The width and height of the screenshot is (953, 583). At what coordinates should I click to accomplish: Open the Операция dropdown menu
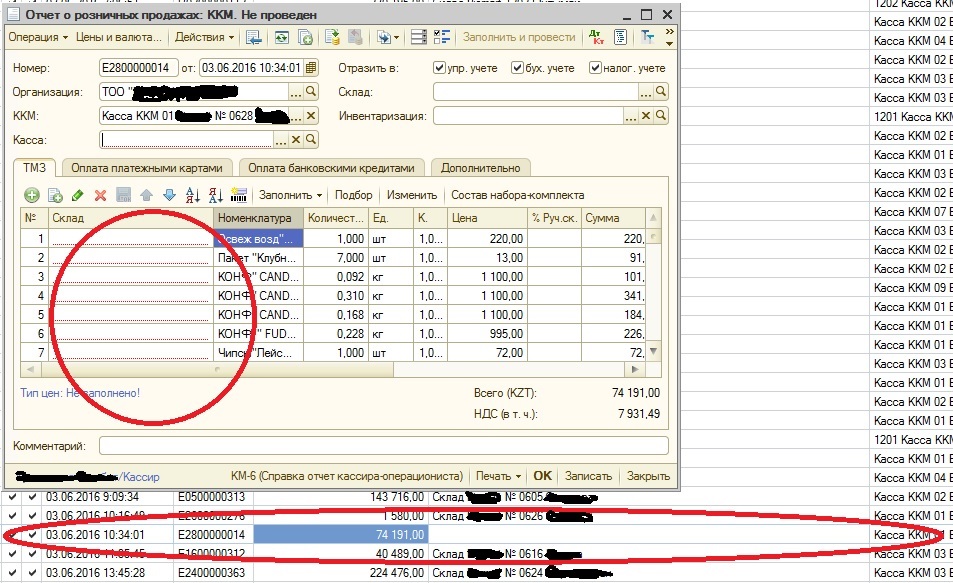point(38,37)
